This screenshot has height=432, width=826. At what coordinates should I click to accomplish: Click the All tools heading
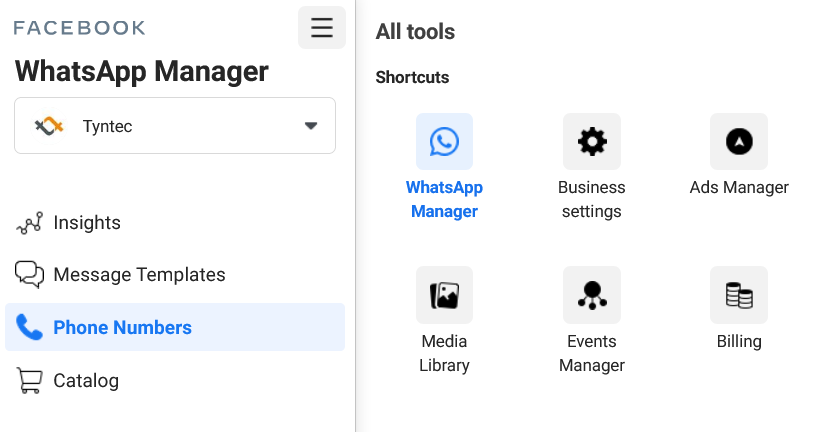point(415,32)
